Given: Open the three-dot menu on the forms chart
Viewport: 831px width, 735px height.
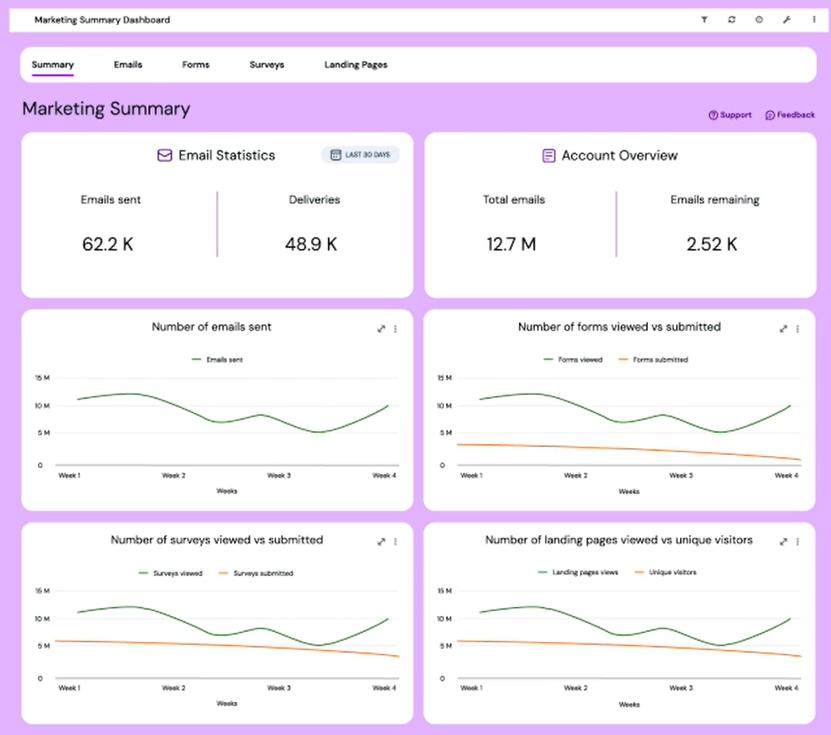Looking at the screenshot, I should click(798, 328).
